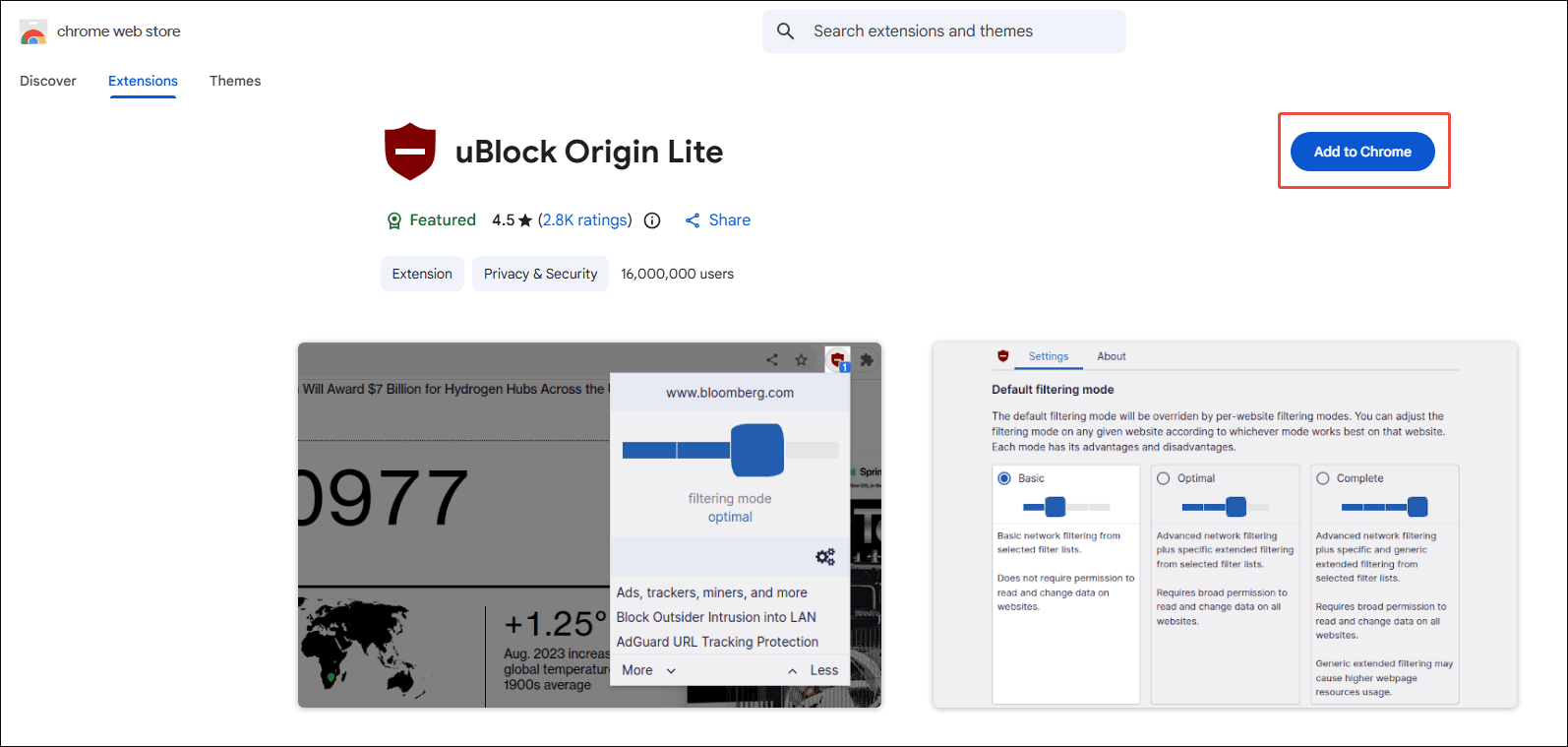
Task: Select the Complete filtering mode radio
Action: (x=1323, y=478)
